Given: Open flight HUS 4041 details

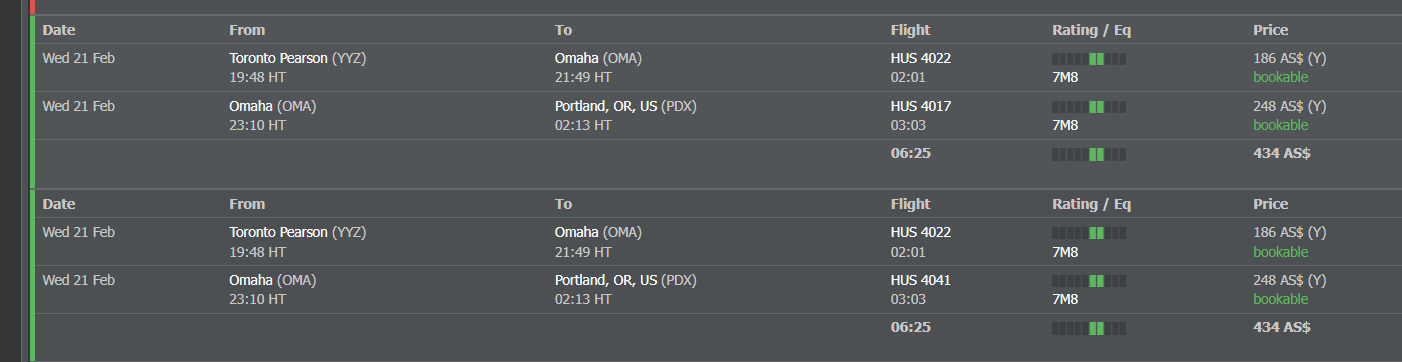Looking at the screenshot, I should [921, 280].
